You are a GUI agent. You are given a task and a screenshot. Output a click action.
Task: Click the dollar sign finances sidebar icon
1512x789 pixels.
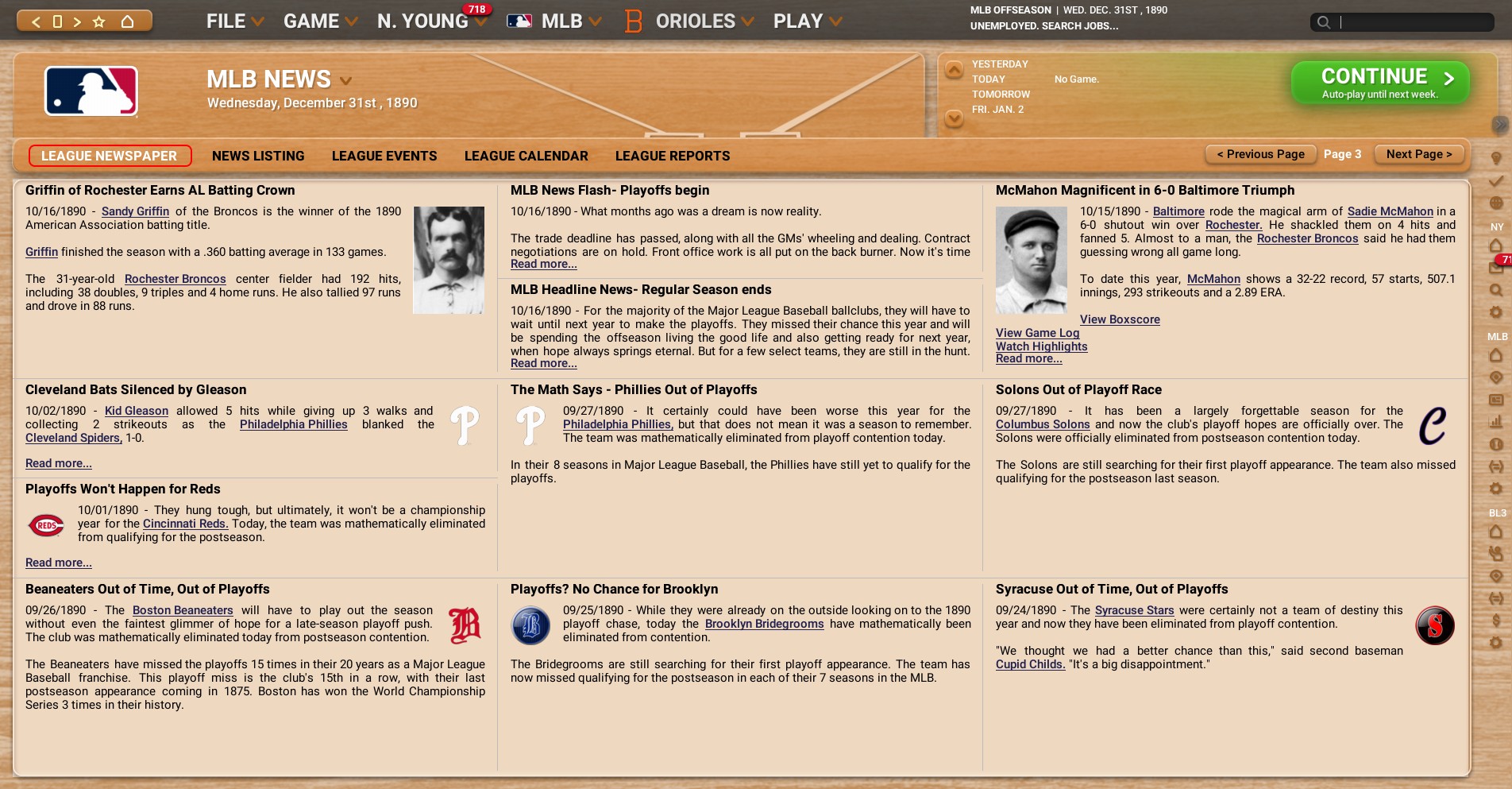point(1496,620)
